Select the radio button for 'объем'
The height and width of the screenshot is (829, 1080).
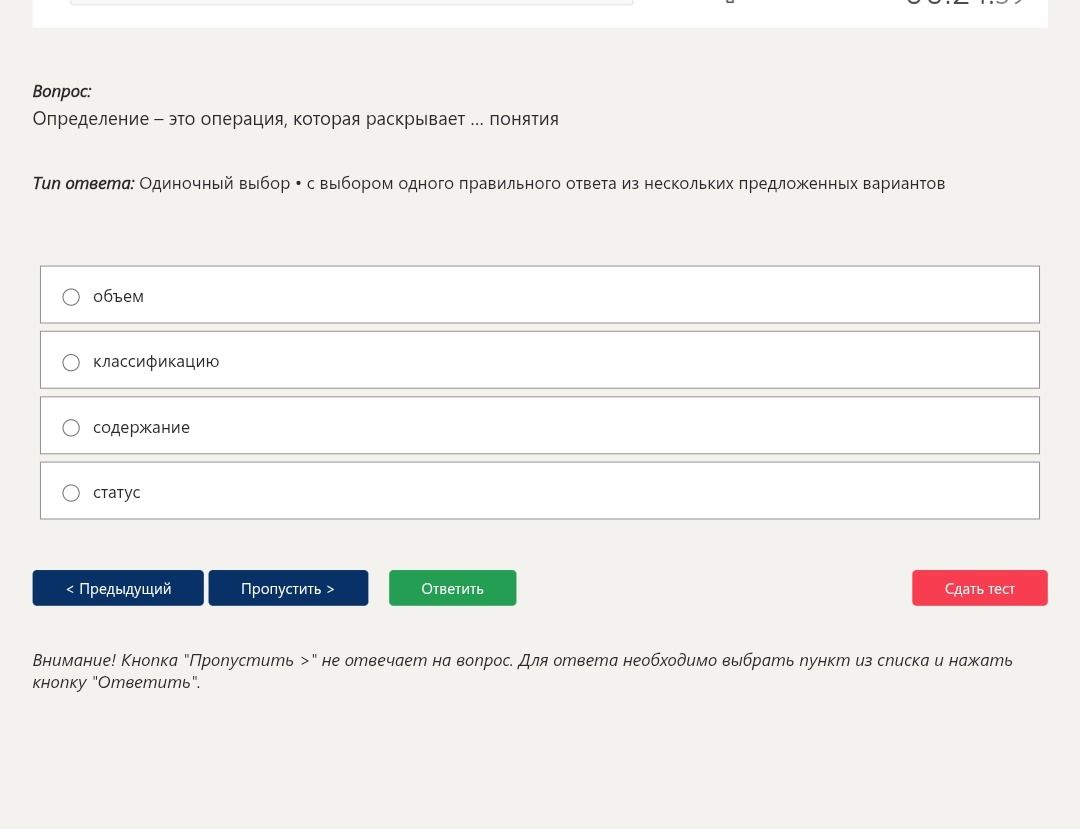pos(71,297)
